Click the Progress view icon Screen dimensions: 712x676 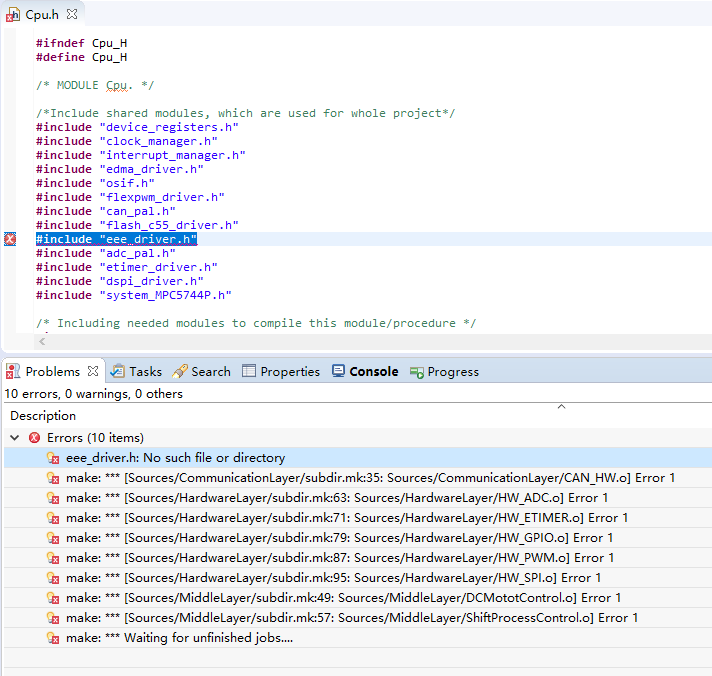pos(416,372)
